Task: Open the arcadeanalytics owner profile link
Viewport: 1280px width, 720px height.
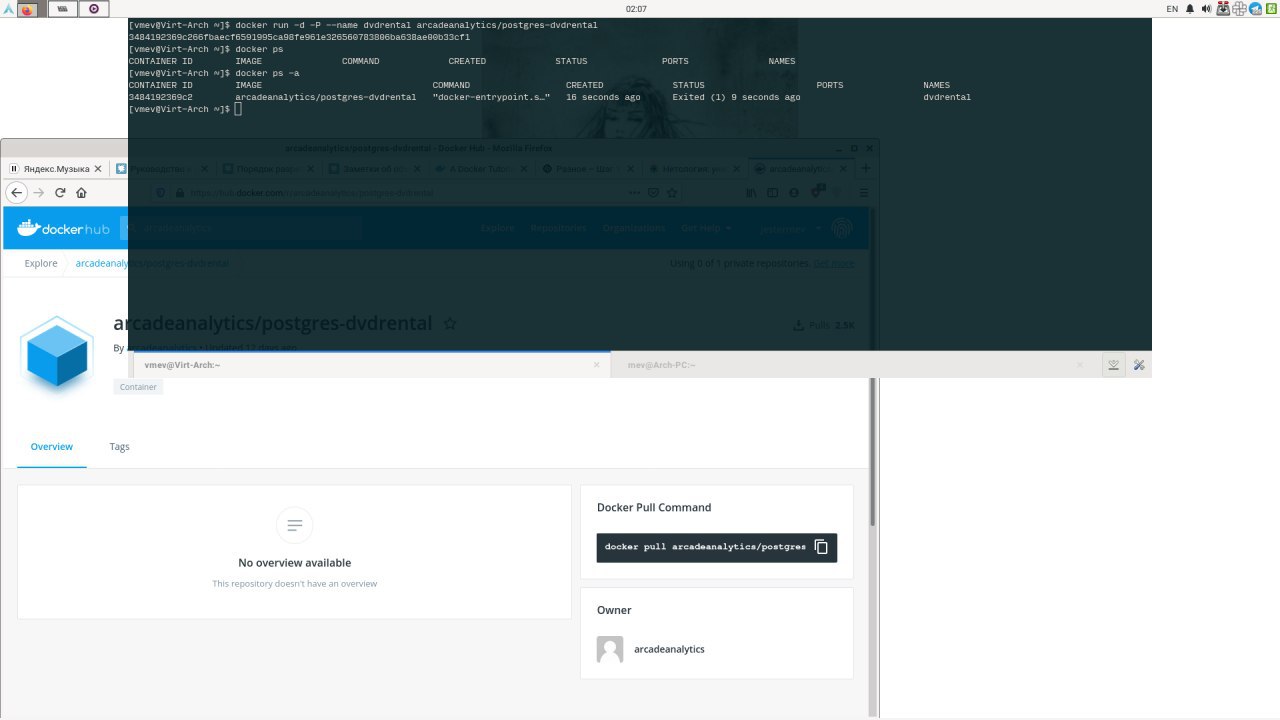Action: click(669, 649)
